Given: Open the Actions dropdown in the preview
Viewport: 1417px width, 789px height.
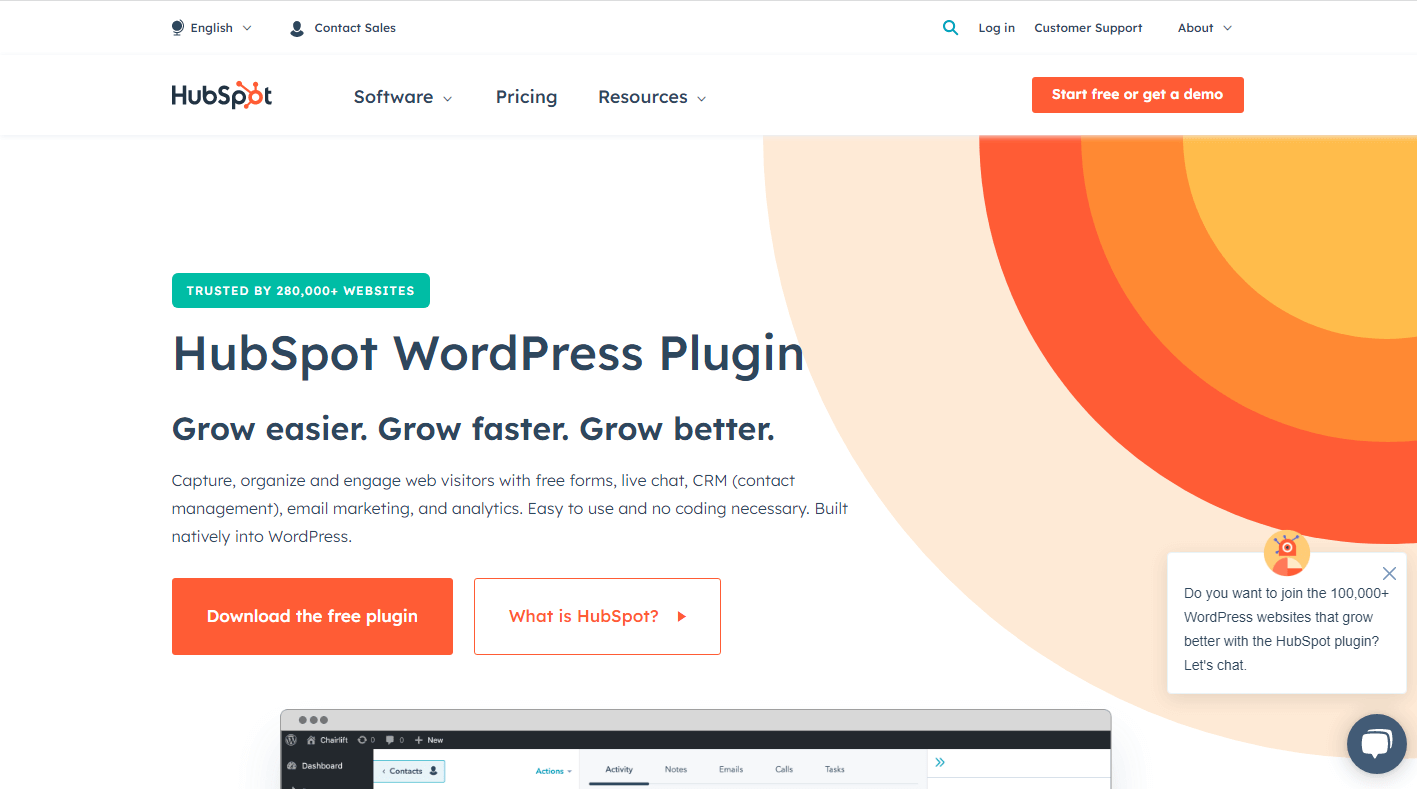Looking at the screenshot, I should [552, 771].
